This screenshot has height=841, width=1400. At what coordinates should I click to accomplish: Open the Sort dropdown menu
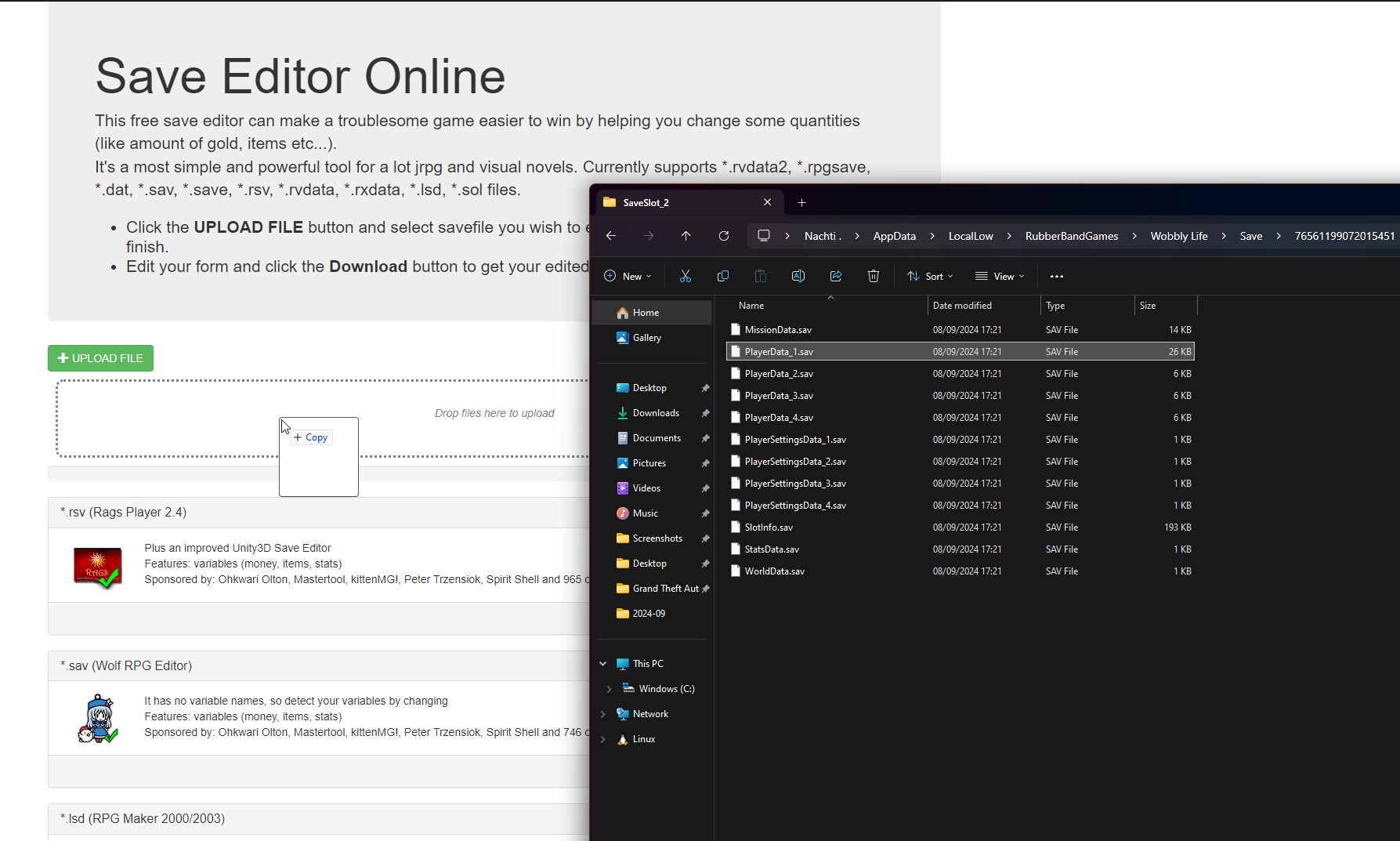click(x=930, y=277)
